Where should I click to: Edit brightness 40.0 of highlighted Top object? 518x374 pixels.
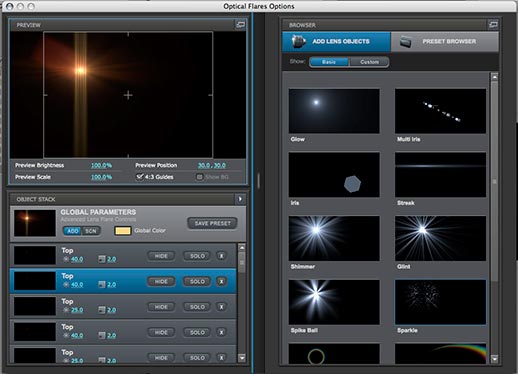coord(77,285)
